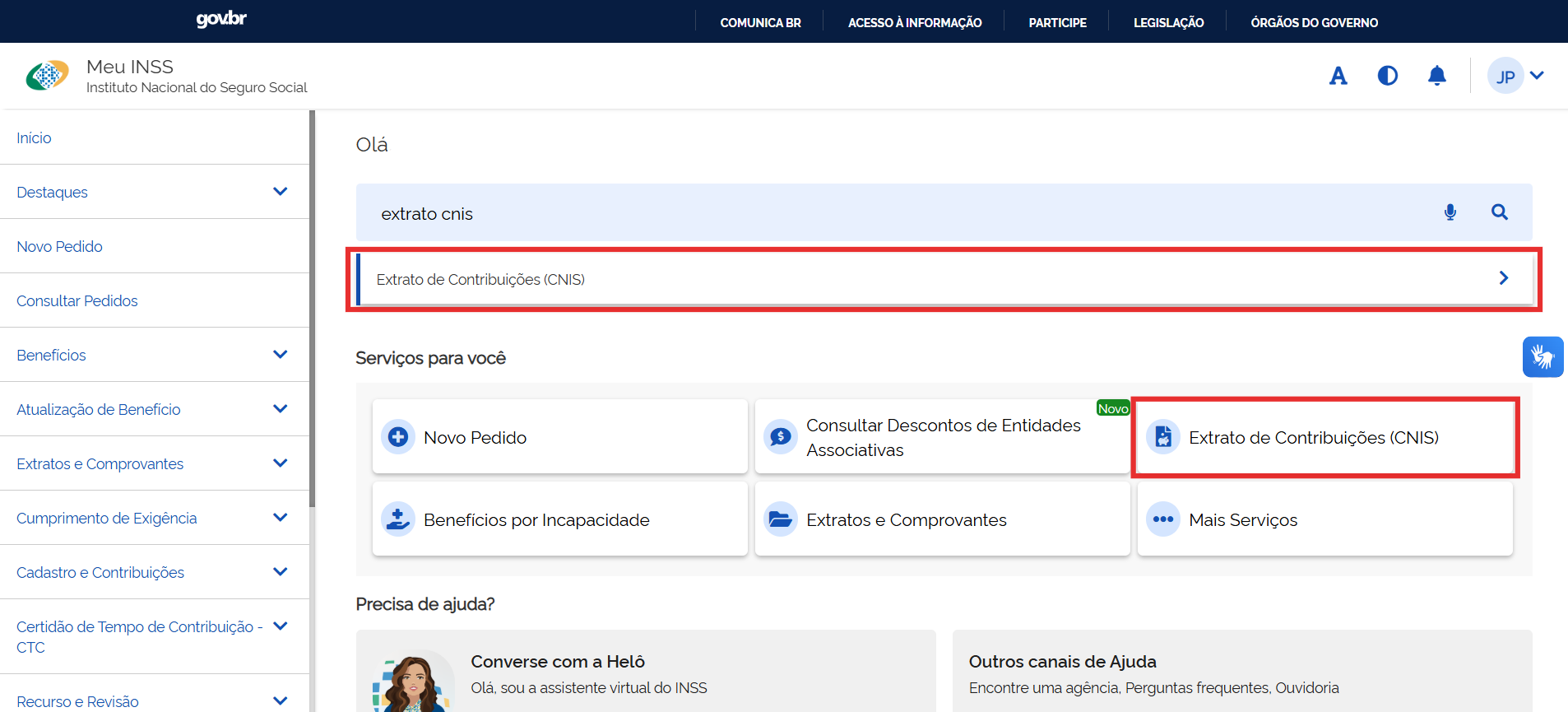The width and height of the screenshot is (1568, 712).
Task: Click the magnifier search icon
Action: (1500, 212)
